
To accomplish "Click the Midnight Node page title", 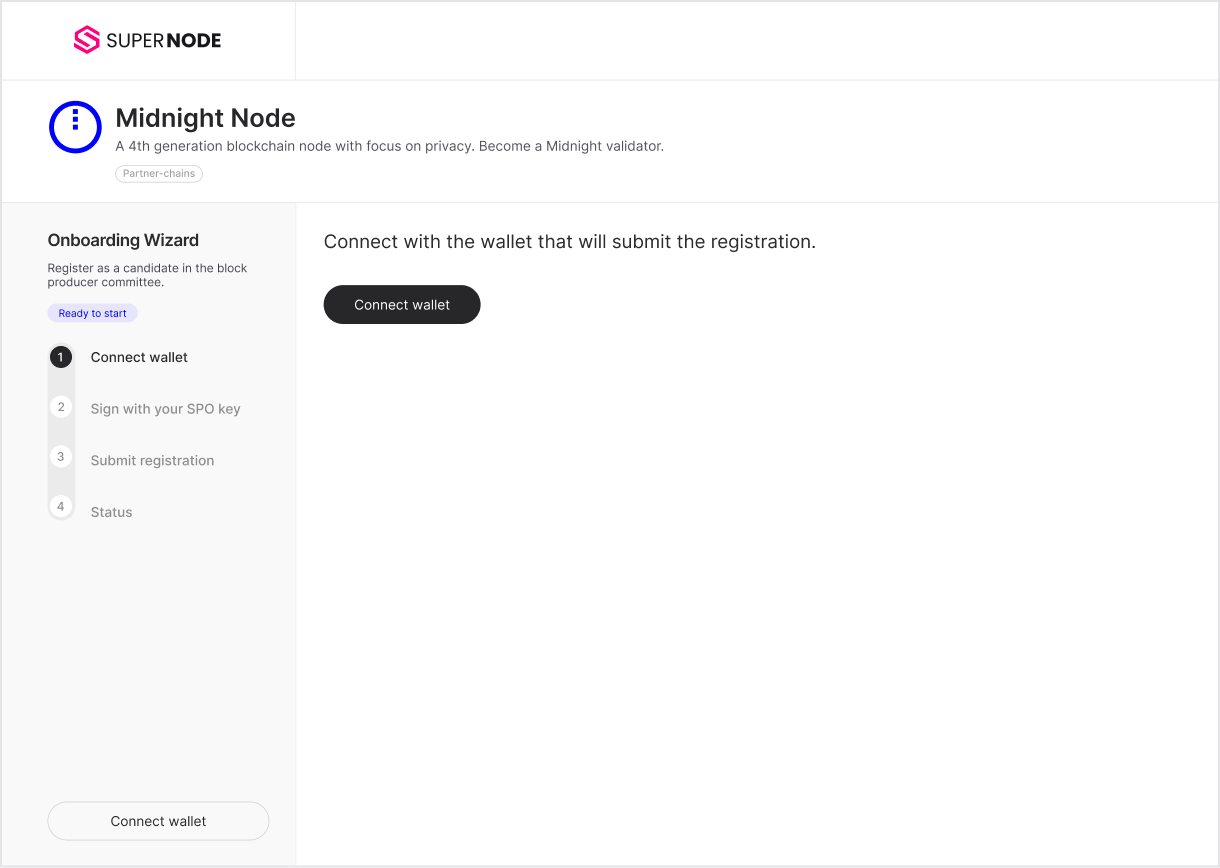I will click(205, 118).
